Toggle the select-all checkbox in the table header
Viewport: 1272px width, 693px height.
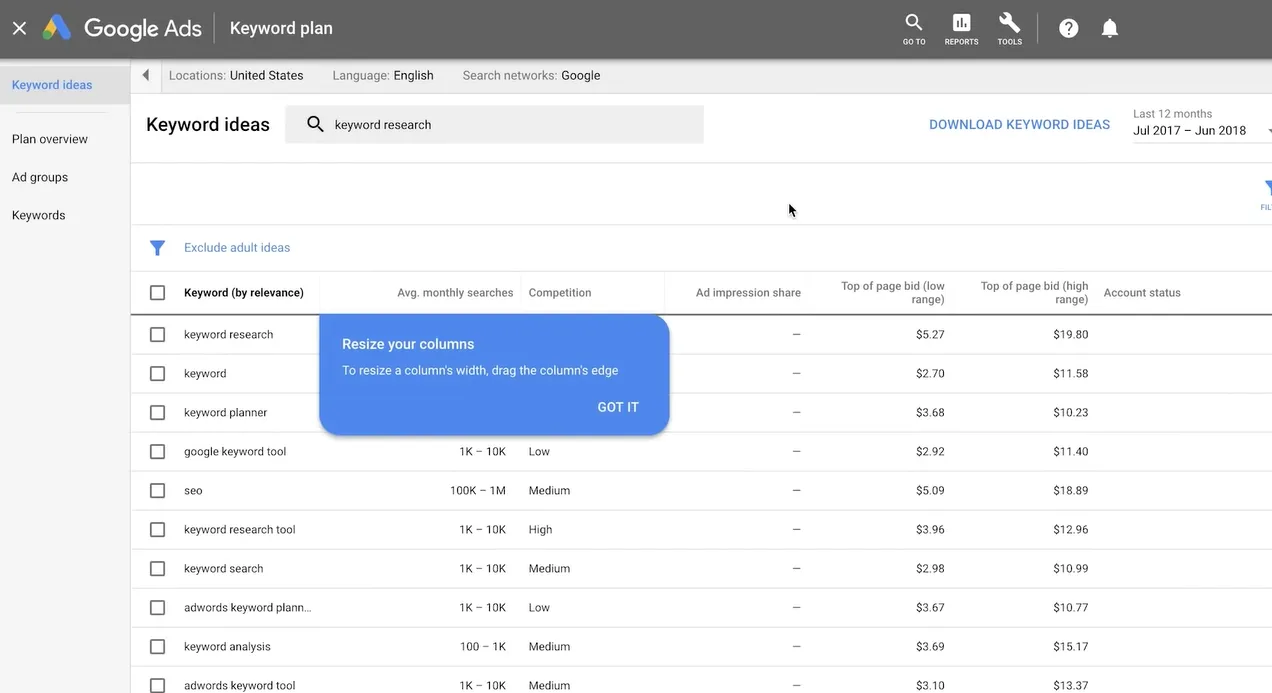point(157,293)
